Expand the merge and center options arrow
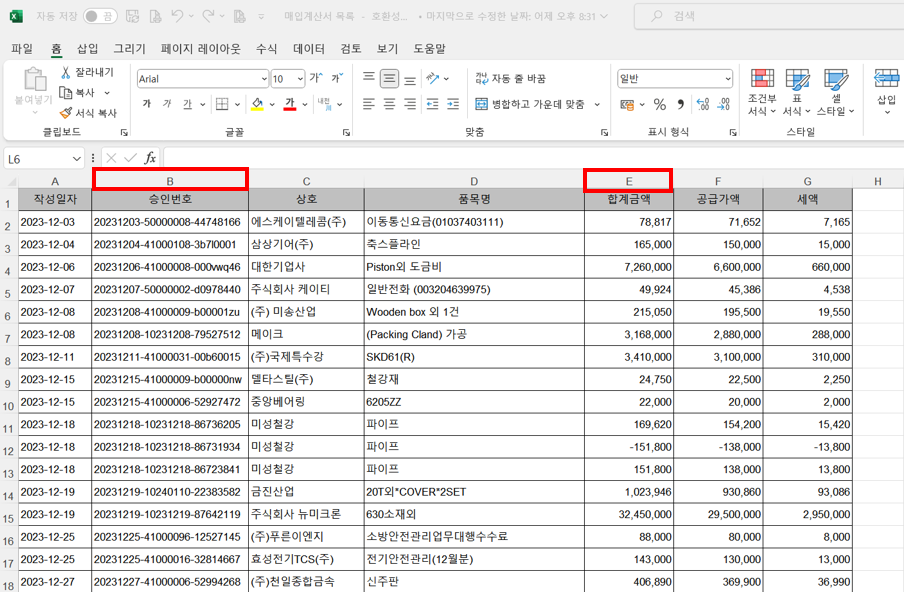905x592 pixels. pos(597,104)
